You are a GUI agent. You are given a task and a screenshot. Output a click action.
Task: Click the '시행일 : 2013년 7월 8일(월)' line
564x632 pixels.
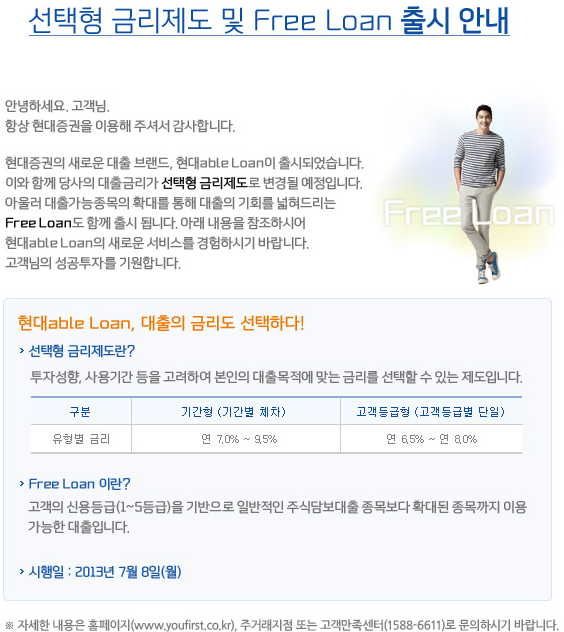[x=105, y=571]
